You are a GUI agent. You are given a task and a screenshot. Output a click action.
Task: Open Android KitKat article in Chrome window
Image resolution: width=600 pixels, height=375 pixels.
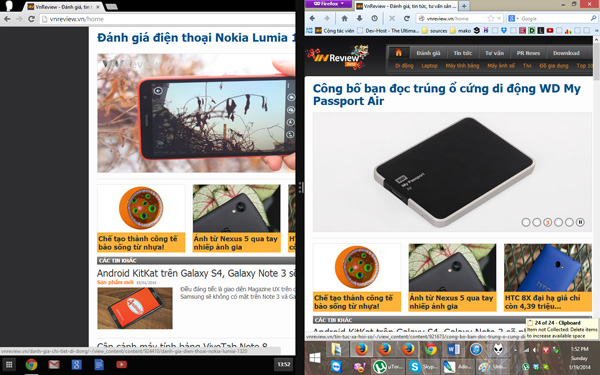pyautogui.click(x=196, y=273)
